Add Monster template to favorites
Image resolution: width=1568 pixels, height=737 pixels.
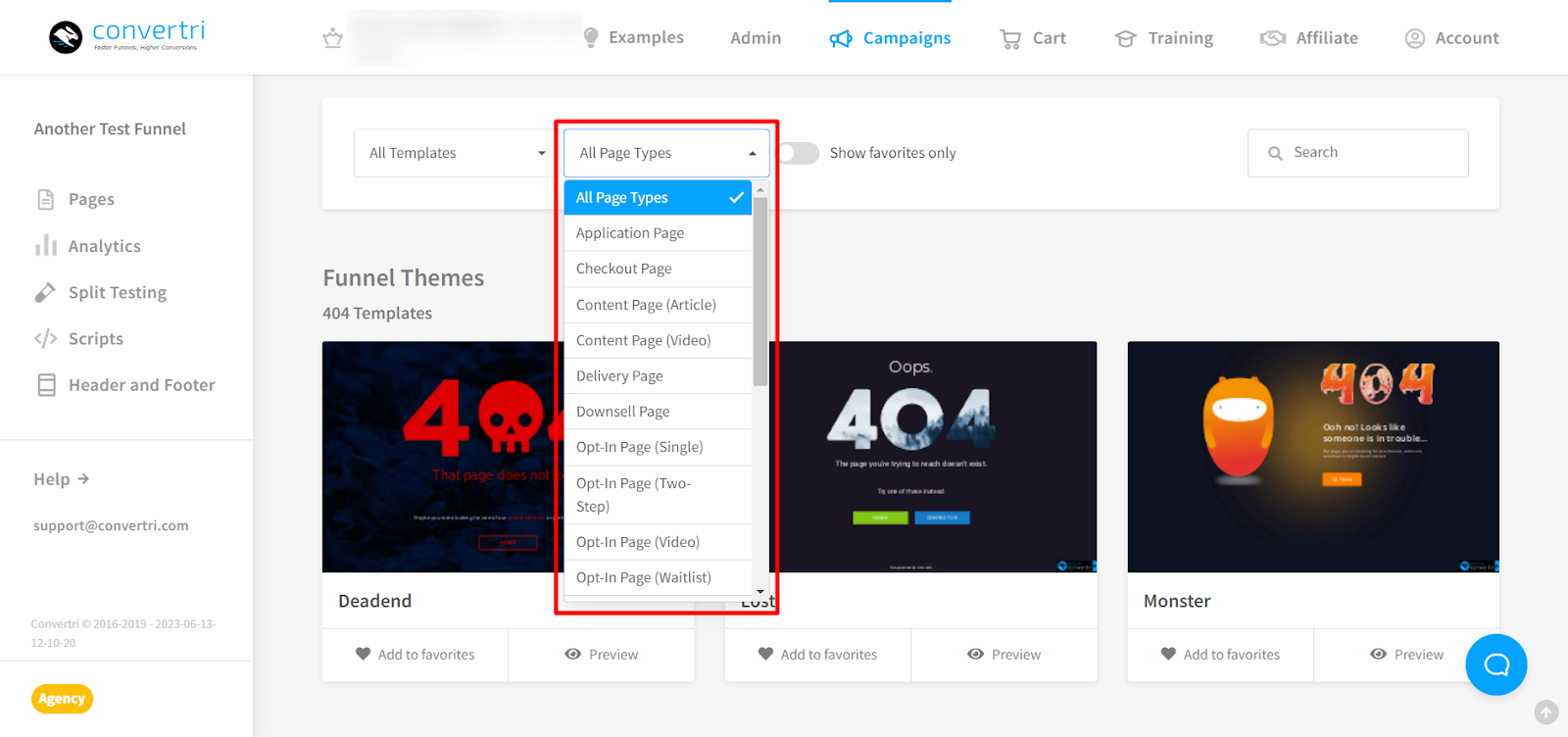pyautogui.click(x=1220, y=655)
